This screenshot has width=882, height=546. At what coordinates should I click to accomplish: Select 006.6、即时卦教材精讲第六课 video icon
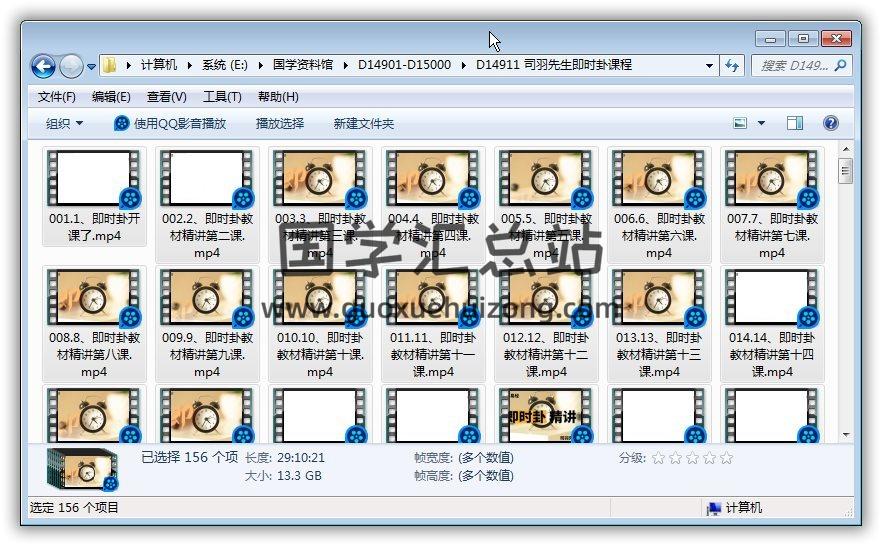(x=659, y=178)
